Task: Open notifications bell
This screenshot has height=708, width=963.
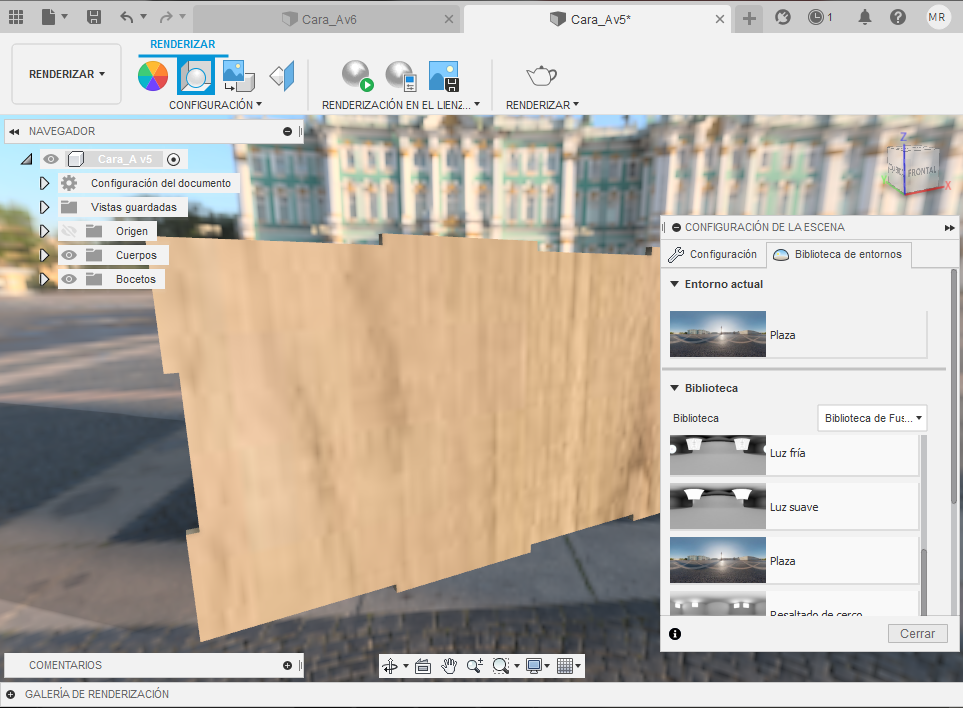Action: tap(865, 17)
